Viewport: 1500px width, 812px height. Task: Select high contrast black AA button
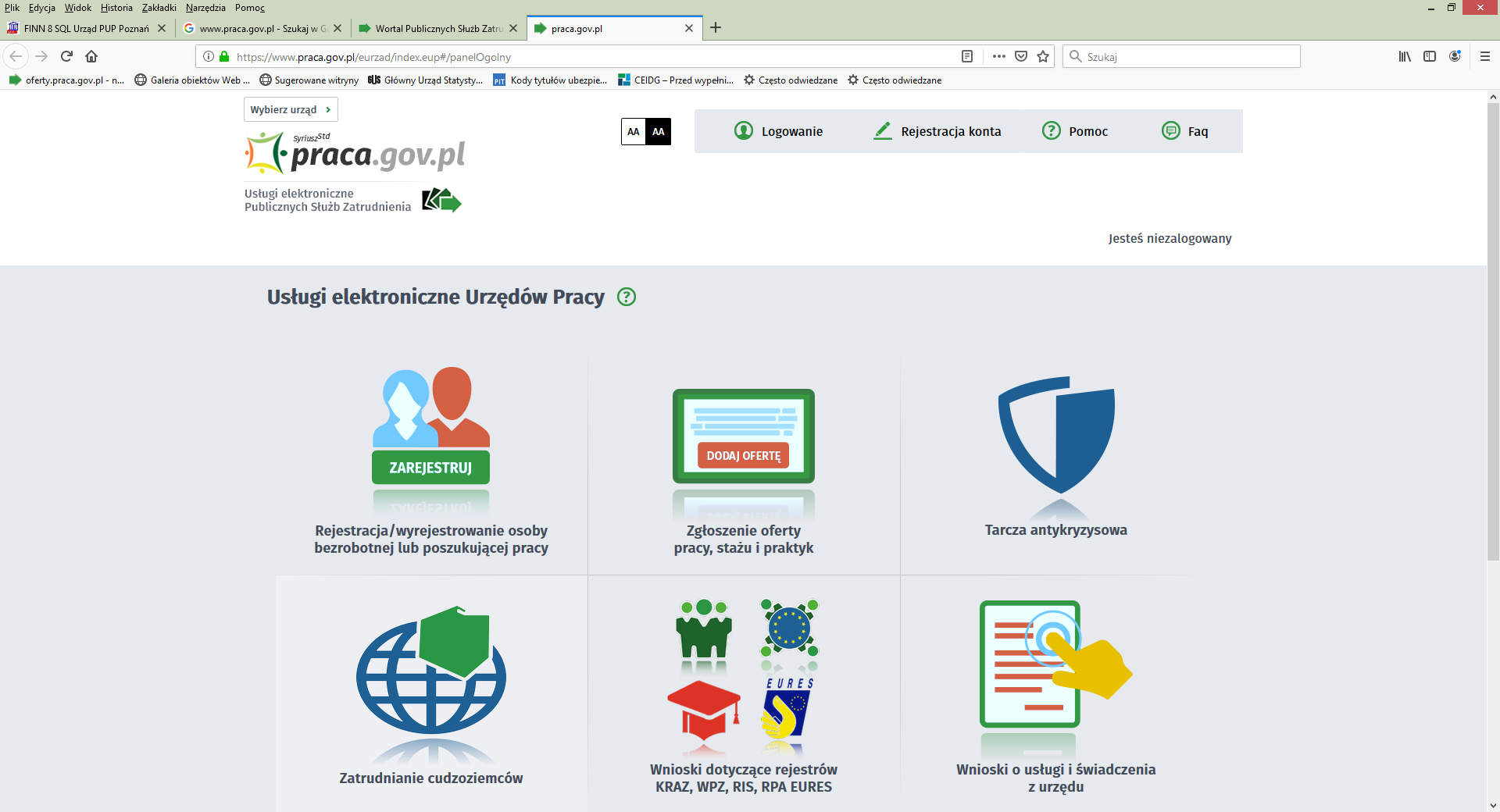pyautogui.click(x=659, y=132)
